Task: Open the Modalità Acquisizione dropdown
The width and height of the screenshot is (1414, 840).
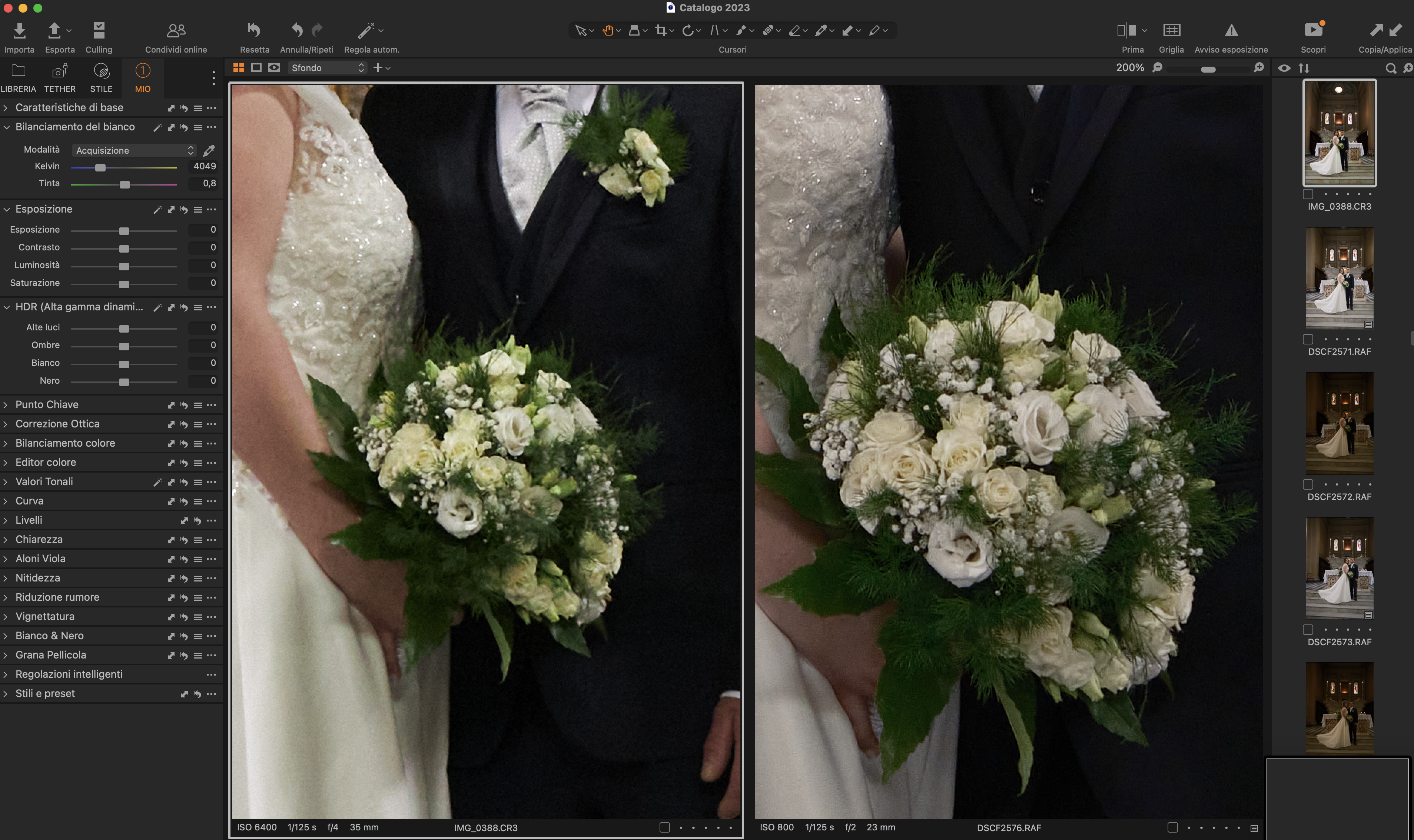Action: pos(134,151)
